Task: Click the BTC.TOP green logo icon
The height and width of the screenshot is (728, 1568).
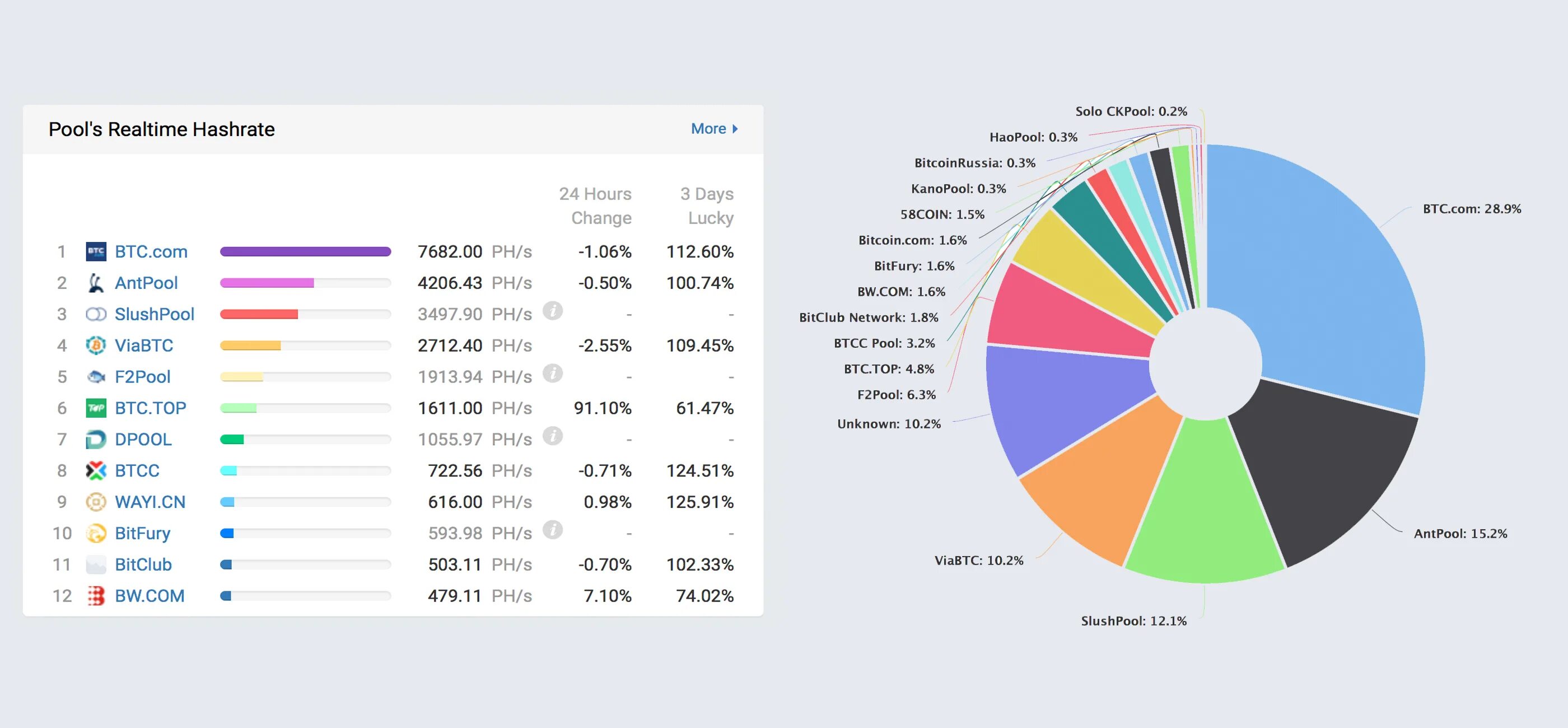Action: (96, 408)
